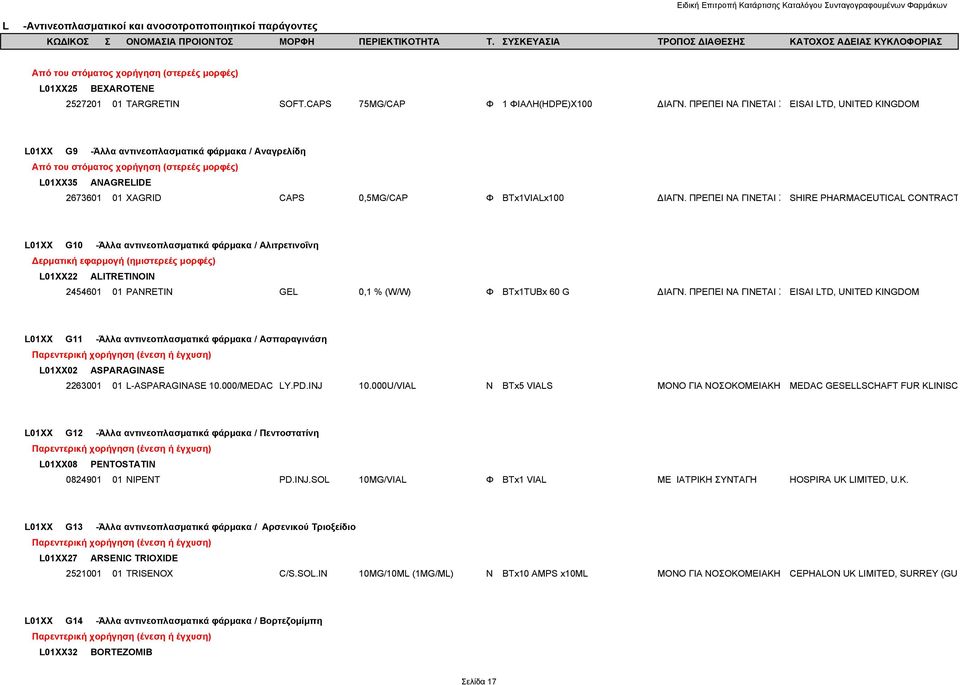Viewport: 960px width, 685px height.
Task: Click EISAI LTD in the TARGRETIN row
Action: click(854, 104)
